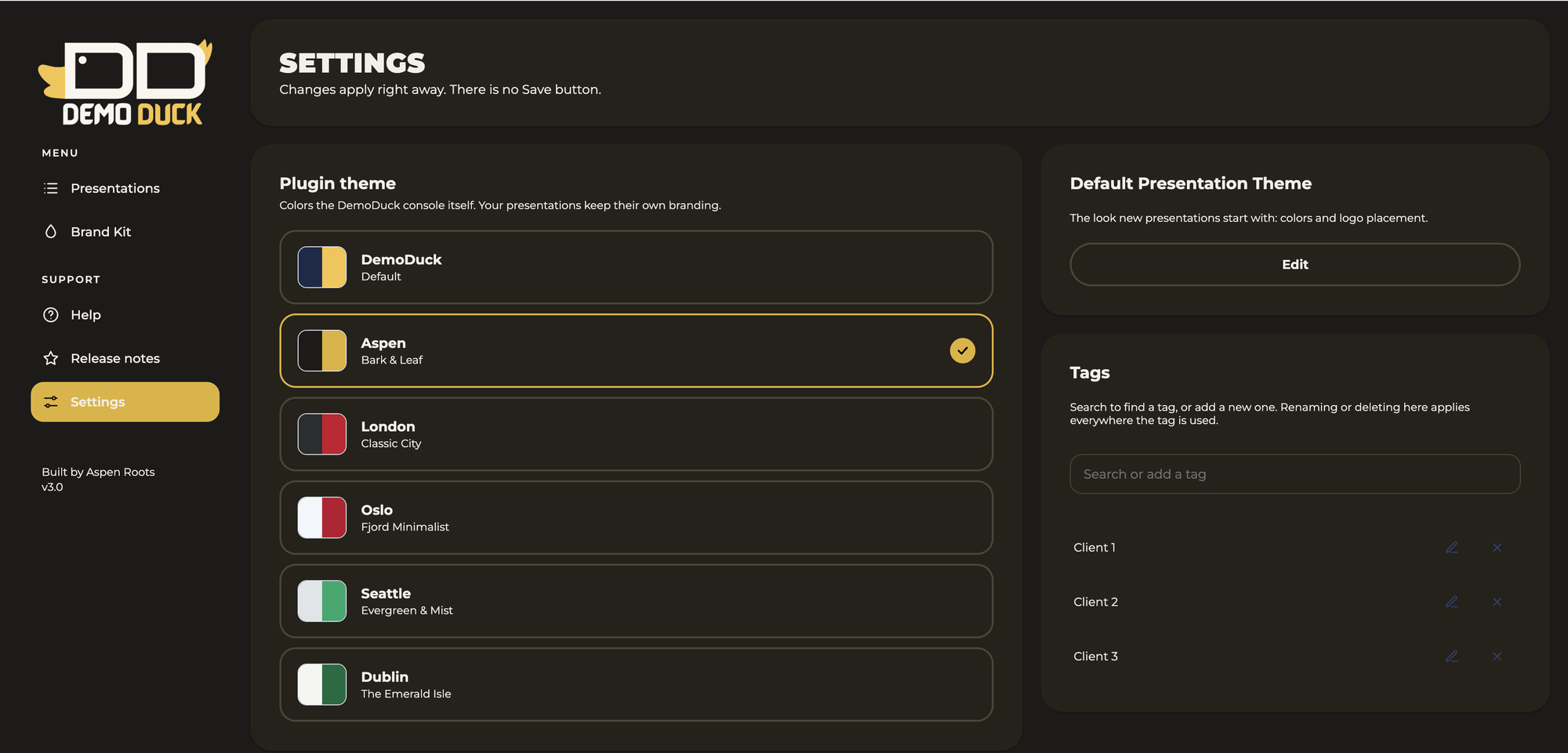Click the v3.0 version label
The image size is (1568, 753).
point(53,487)
